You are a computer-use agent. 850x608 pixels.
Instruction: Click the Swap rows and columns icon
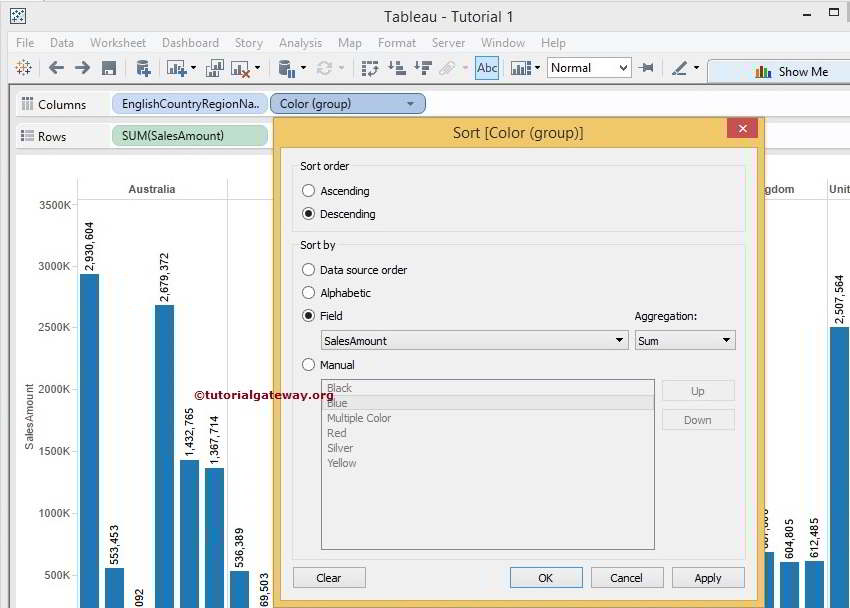(370, 68)
